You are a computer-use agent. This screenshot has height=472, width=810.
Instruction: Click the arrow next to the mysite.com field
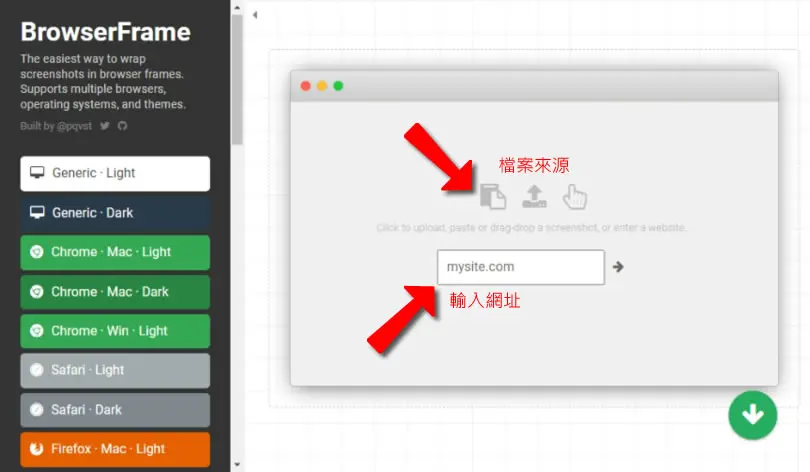click(618, 266)
